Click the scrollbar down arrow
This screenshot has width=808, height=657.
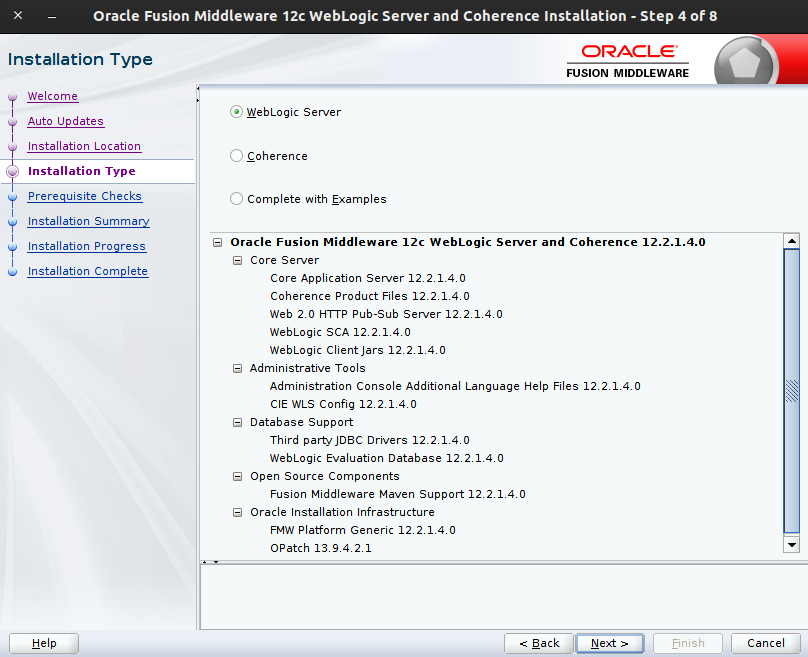tap(792, 544)
